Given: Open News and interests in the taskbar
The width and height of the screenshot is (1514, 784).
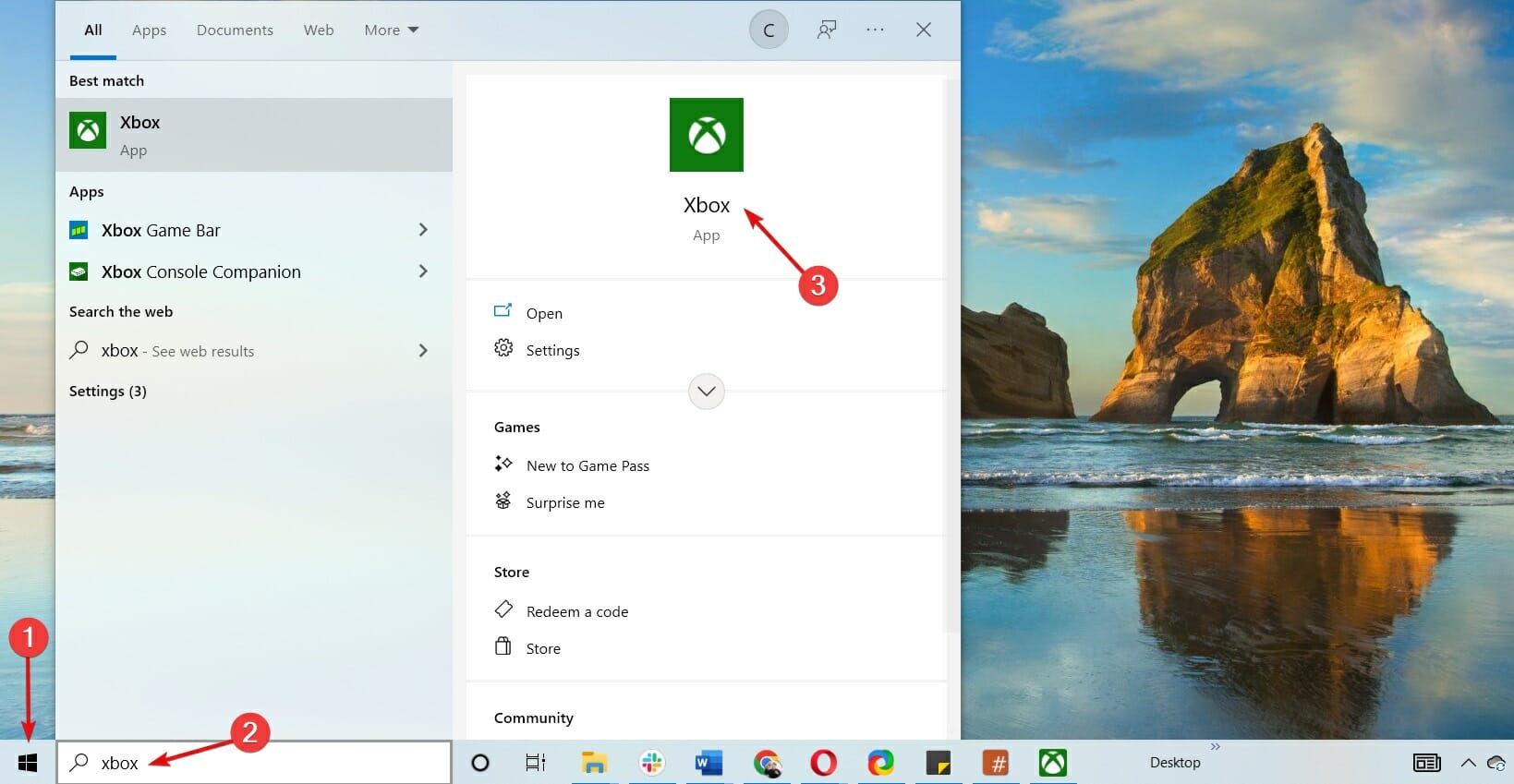Looking at the screenshot, I should click(1427, 763).
